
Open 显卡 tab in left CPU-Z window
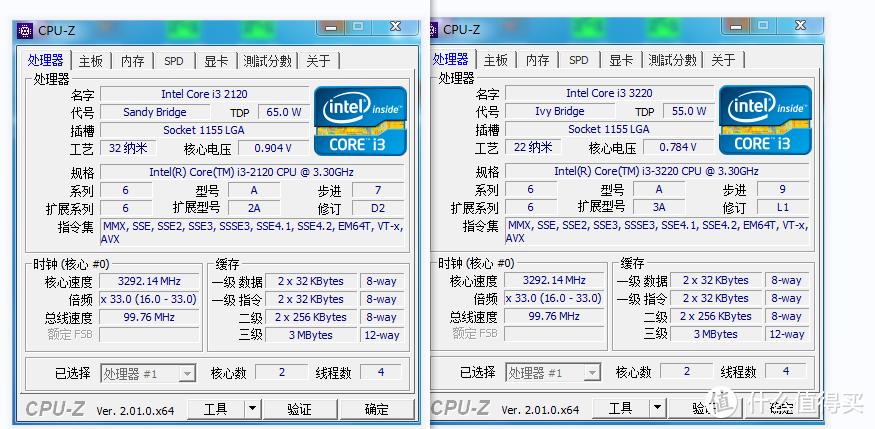216,61
